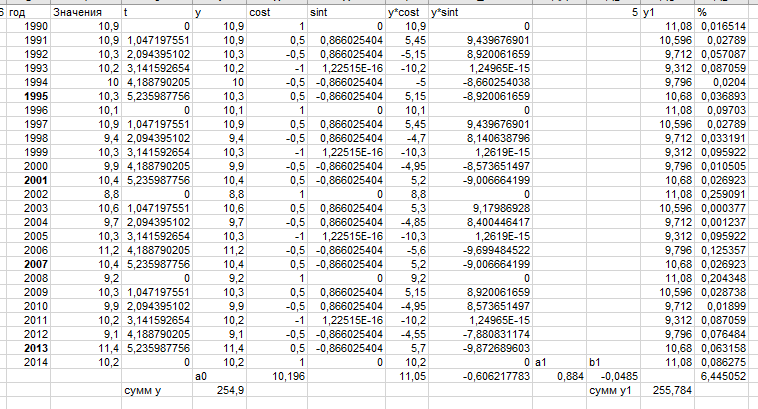Select the bold year 1995 cell
The image size is (758, 409).
28,96
